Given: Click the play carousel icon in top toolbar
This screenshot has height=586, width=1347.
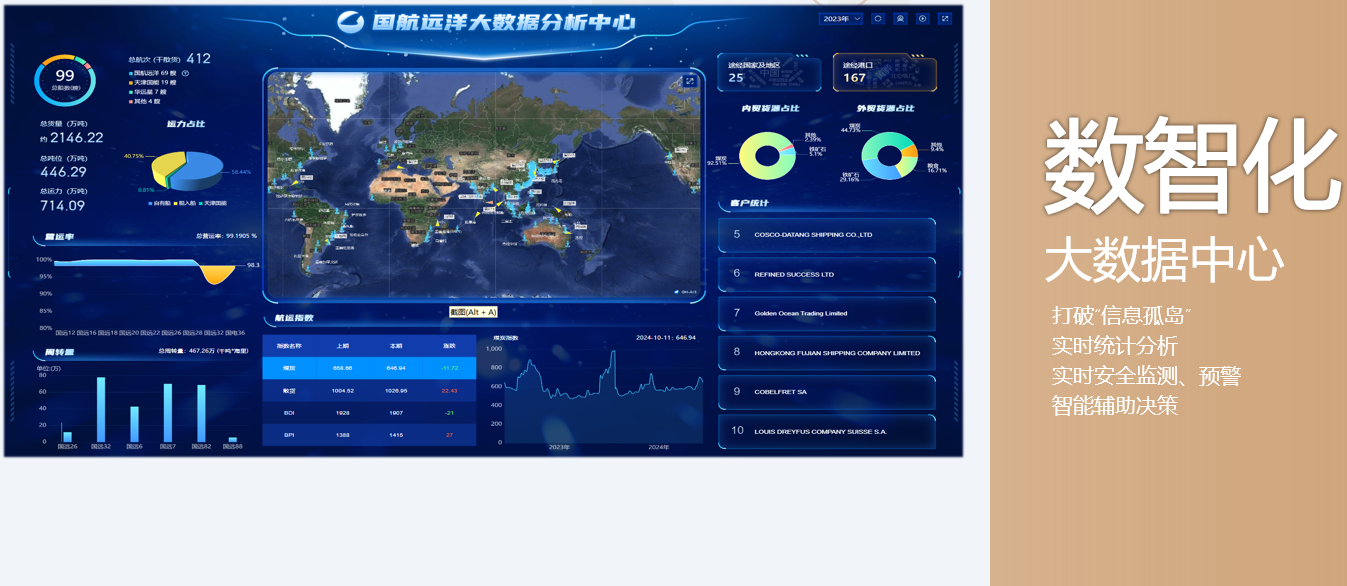Looking at the screenshot, I should (922, 19).
